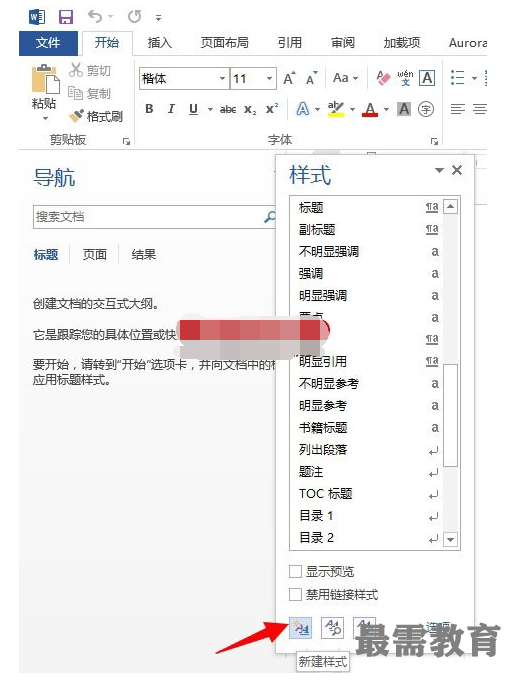Clear formatting with eraser icon
Viewport: 507px width, 680px height.
383,78
